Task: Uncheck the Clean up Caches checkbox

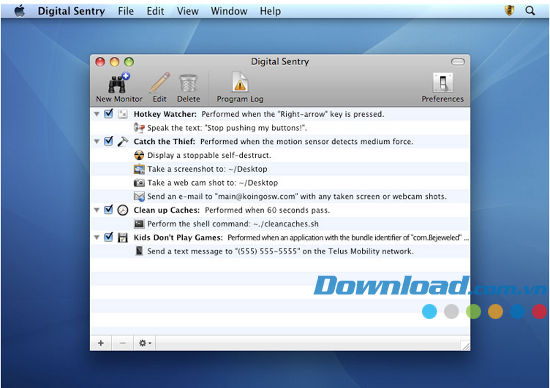Action: 108,210
